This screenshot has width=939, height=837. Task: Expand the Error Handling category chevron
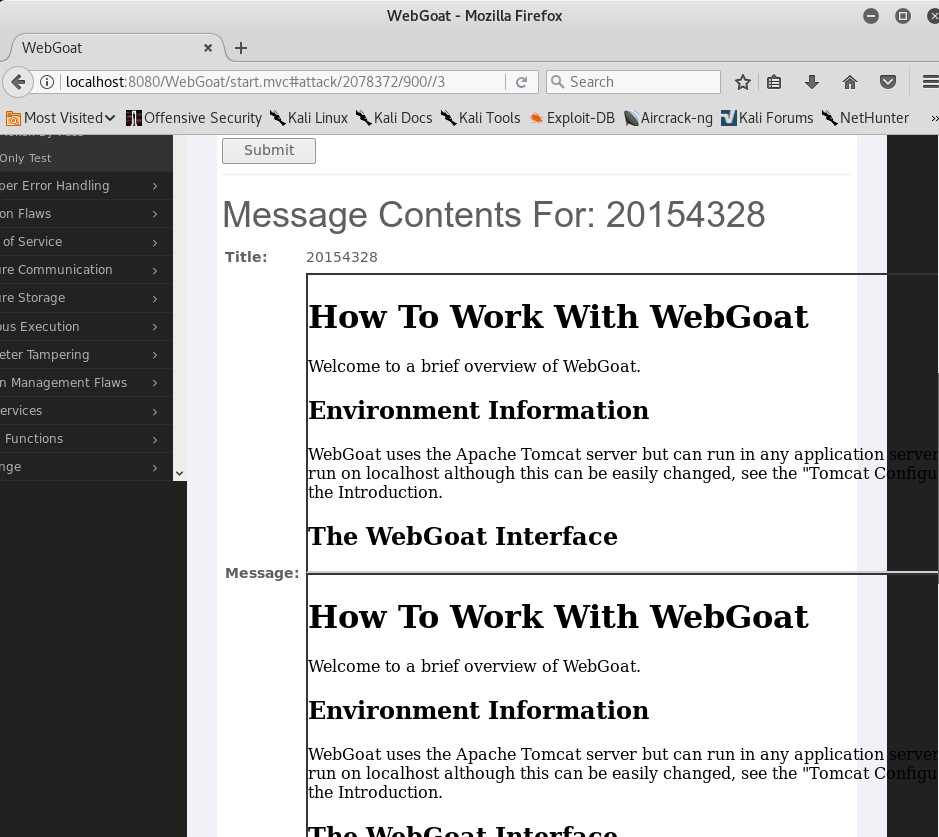155,186
